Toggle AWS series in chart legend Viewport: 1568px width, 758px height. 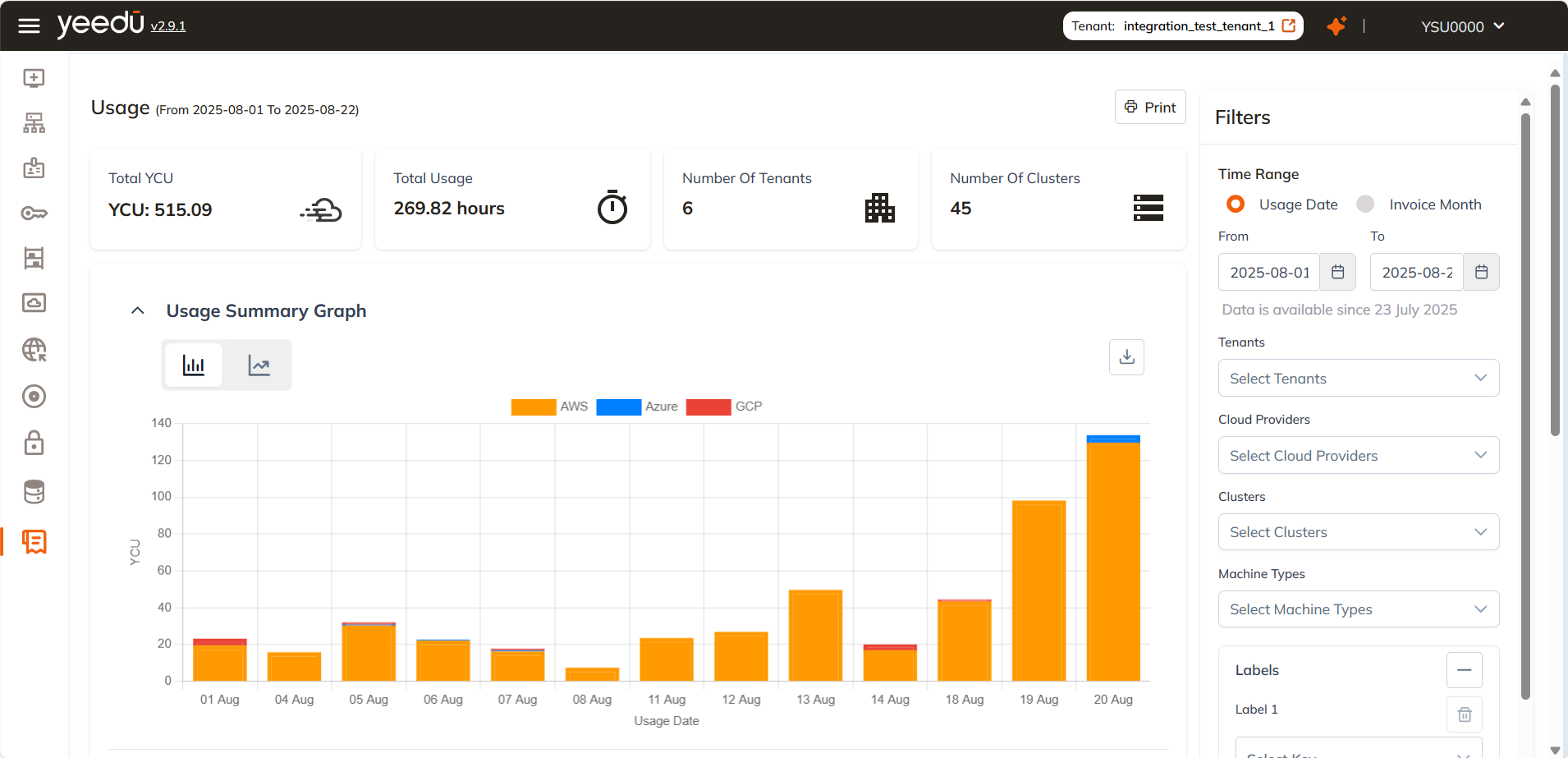(x=549, y=407)
